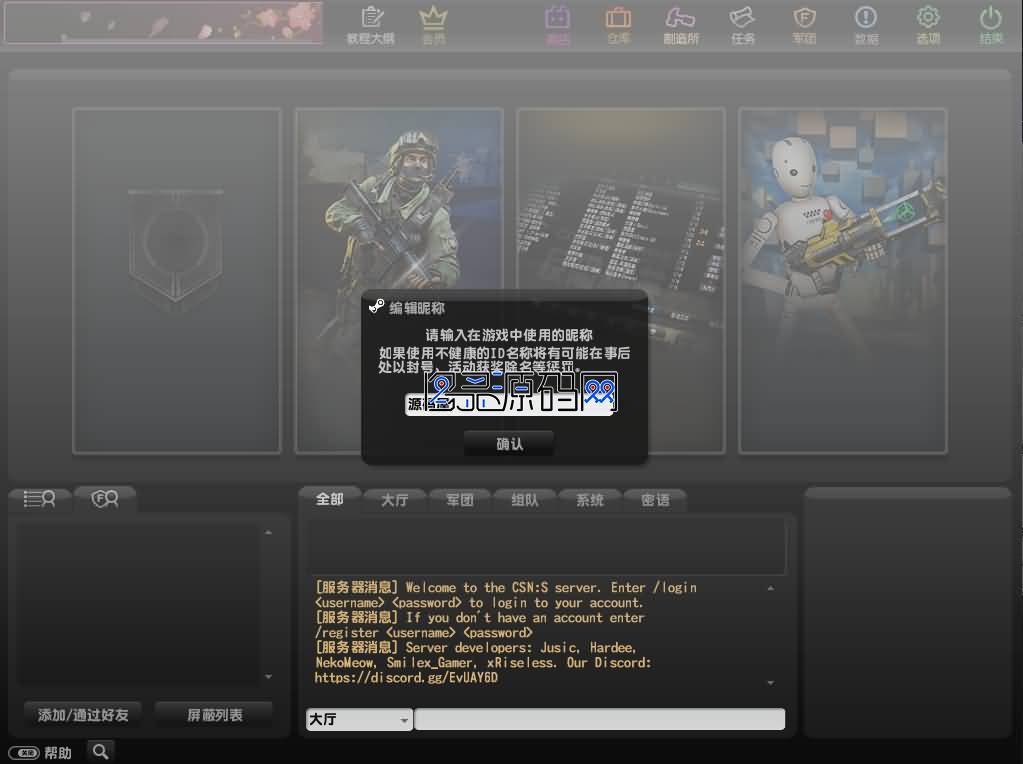Click chat log scroll up arrow
The image size is (1023, 764).
(x=771, y=588)
